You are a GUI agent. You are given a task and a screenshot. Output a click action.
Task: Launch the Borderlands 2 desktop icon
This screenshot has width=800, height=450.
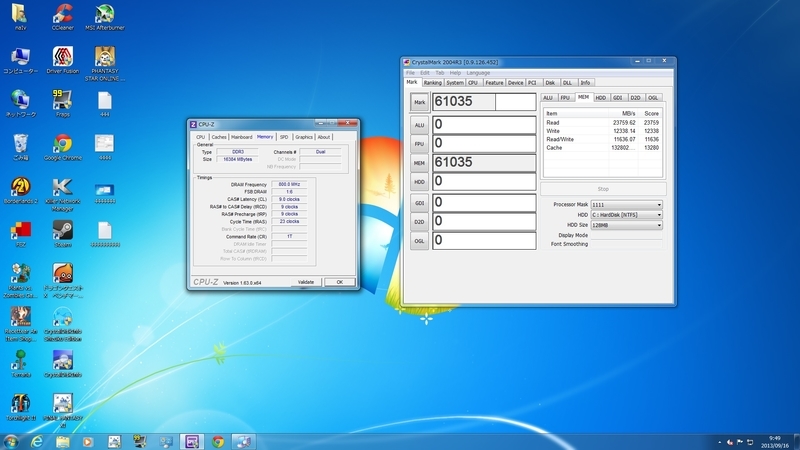[21, 190]
